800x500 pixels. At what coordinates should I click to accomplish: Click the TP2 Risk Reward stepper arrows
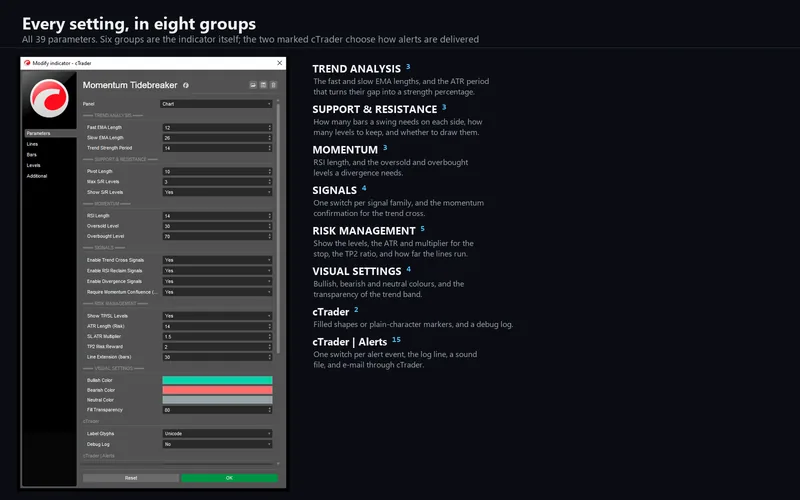[270, 347]
